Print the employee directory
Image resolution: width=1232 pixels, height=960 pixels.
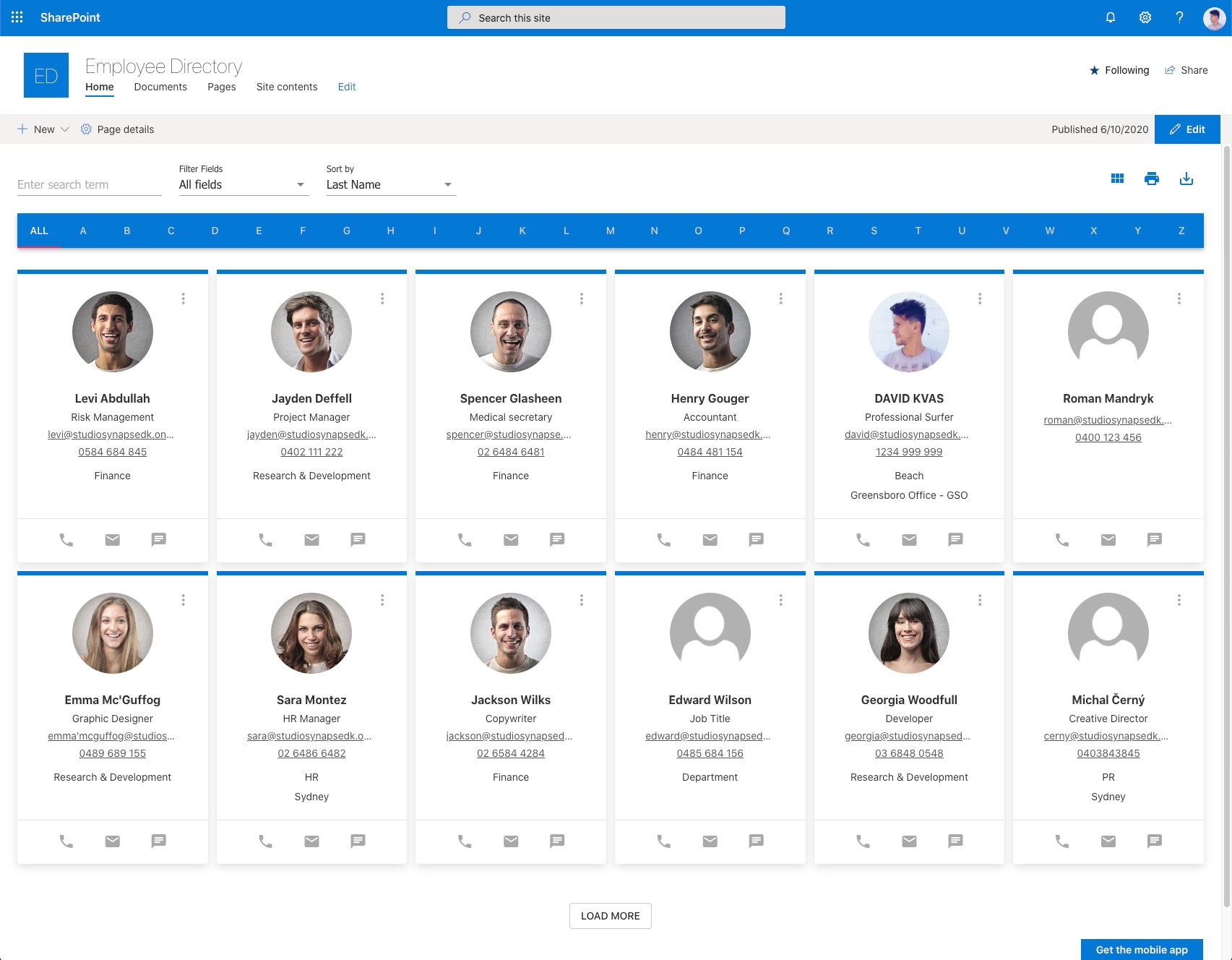[1152, 179]
